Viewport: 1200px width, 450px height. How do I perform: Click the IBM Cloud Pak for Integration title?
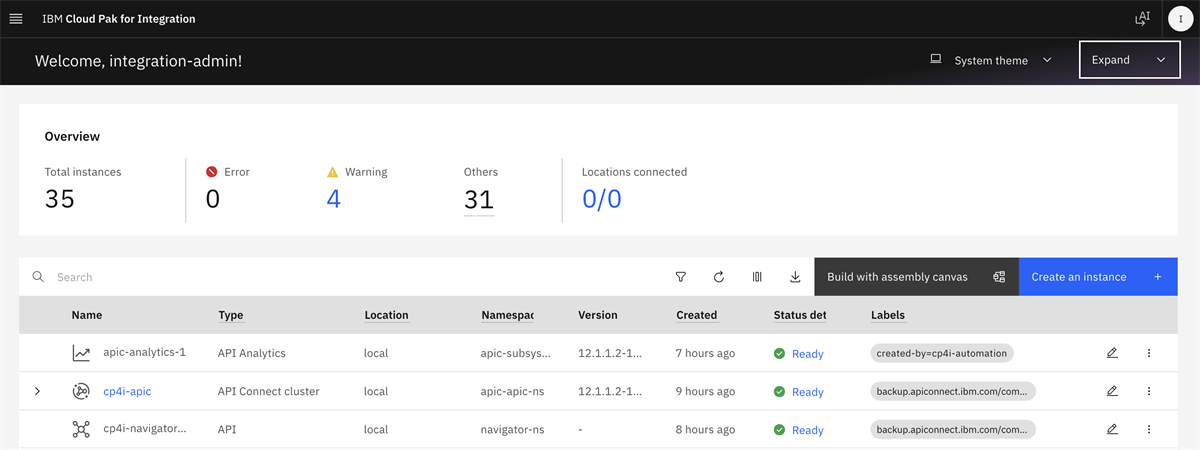(119, 19)
